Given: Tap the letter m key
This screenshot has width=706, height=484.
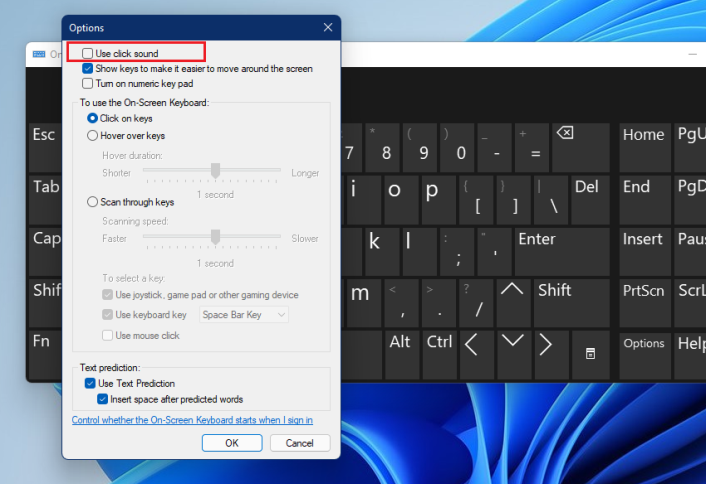Looking at the screenshot, I should point(364,303).
